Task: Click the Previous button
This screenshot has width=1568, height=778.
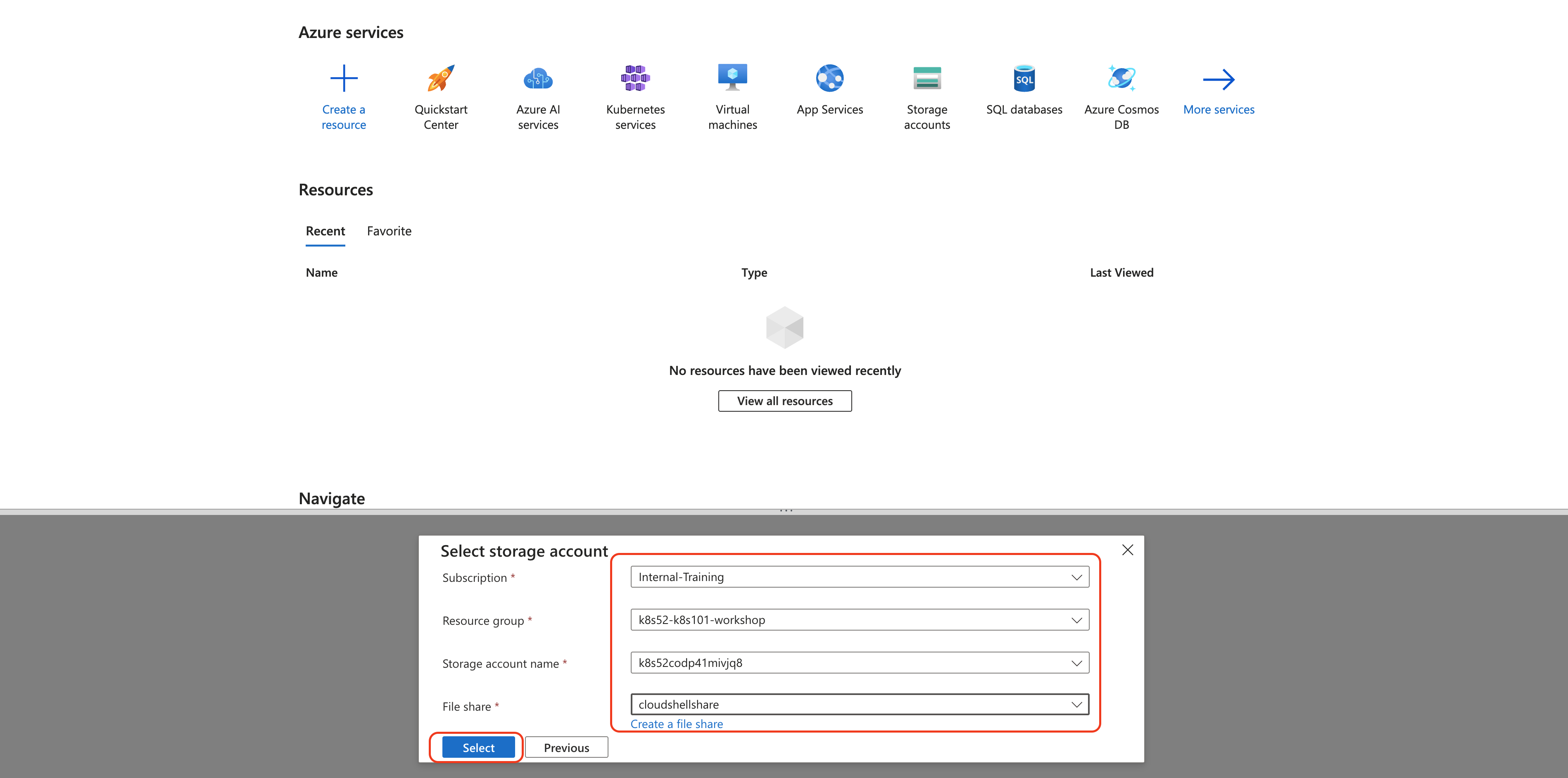Action: [566, 747]
